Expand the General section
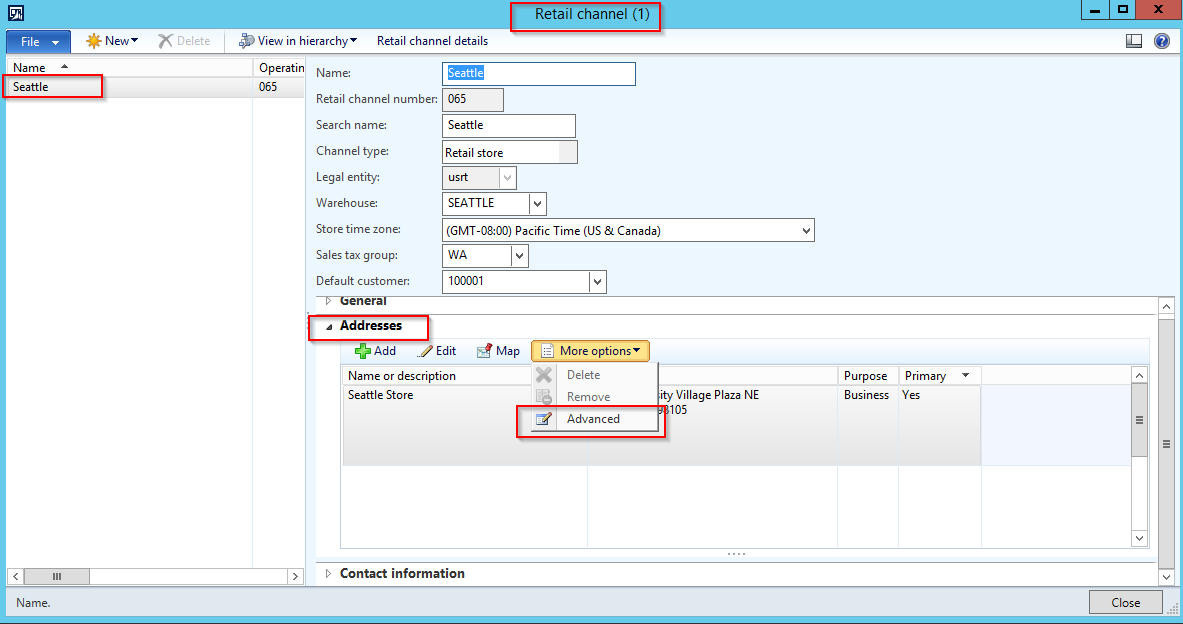The width and height of the screenshot is (1183, 624). (x=327, y=300)
